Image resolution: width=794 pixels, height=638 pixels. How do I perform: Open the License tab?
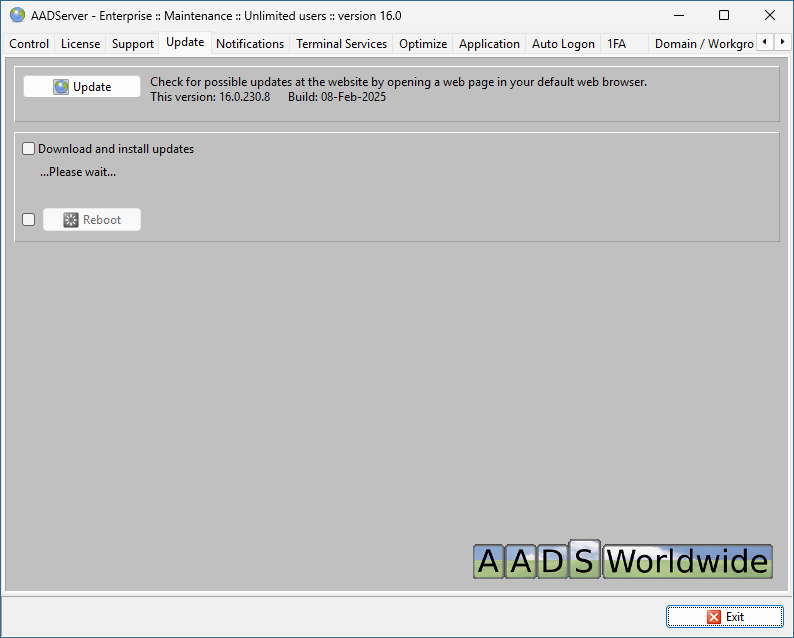[x=80, y=44]
